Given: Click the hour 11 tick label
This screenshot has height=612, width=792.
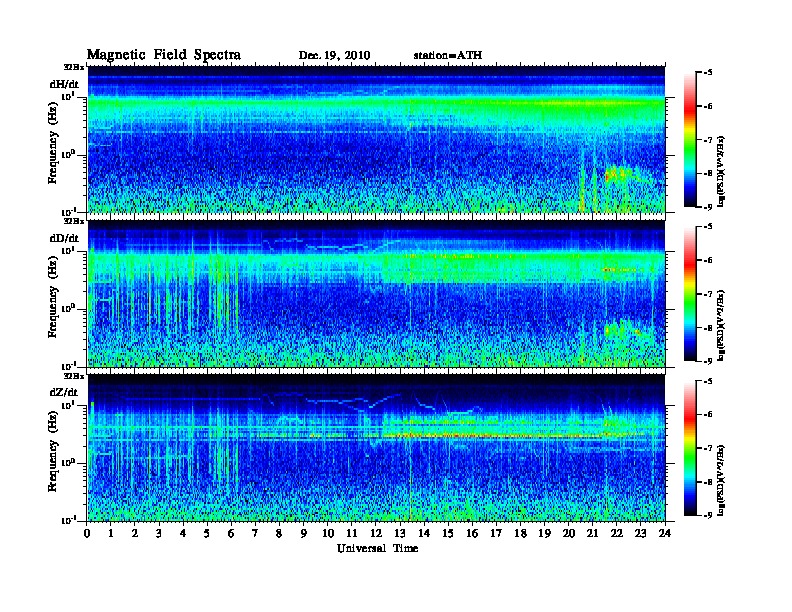Looking at the screenshot, I should (x=352, y=533).
